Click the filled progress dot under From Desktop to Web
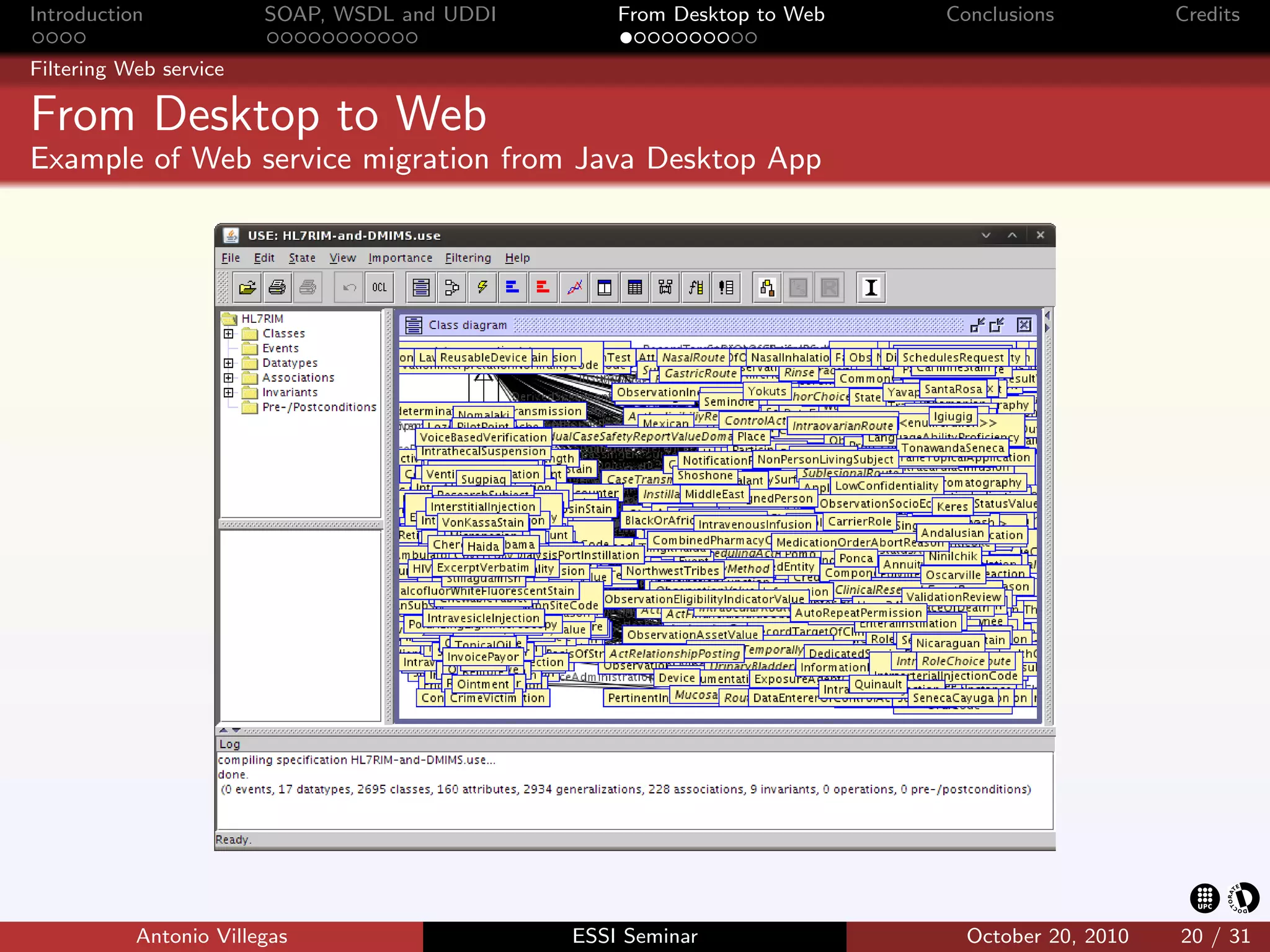 626,38
